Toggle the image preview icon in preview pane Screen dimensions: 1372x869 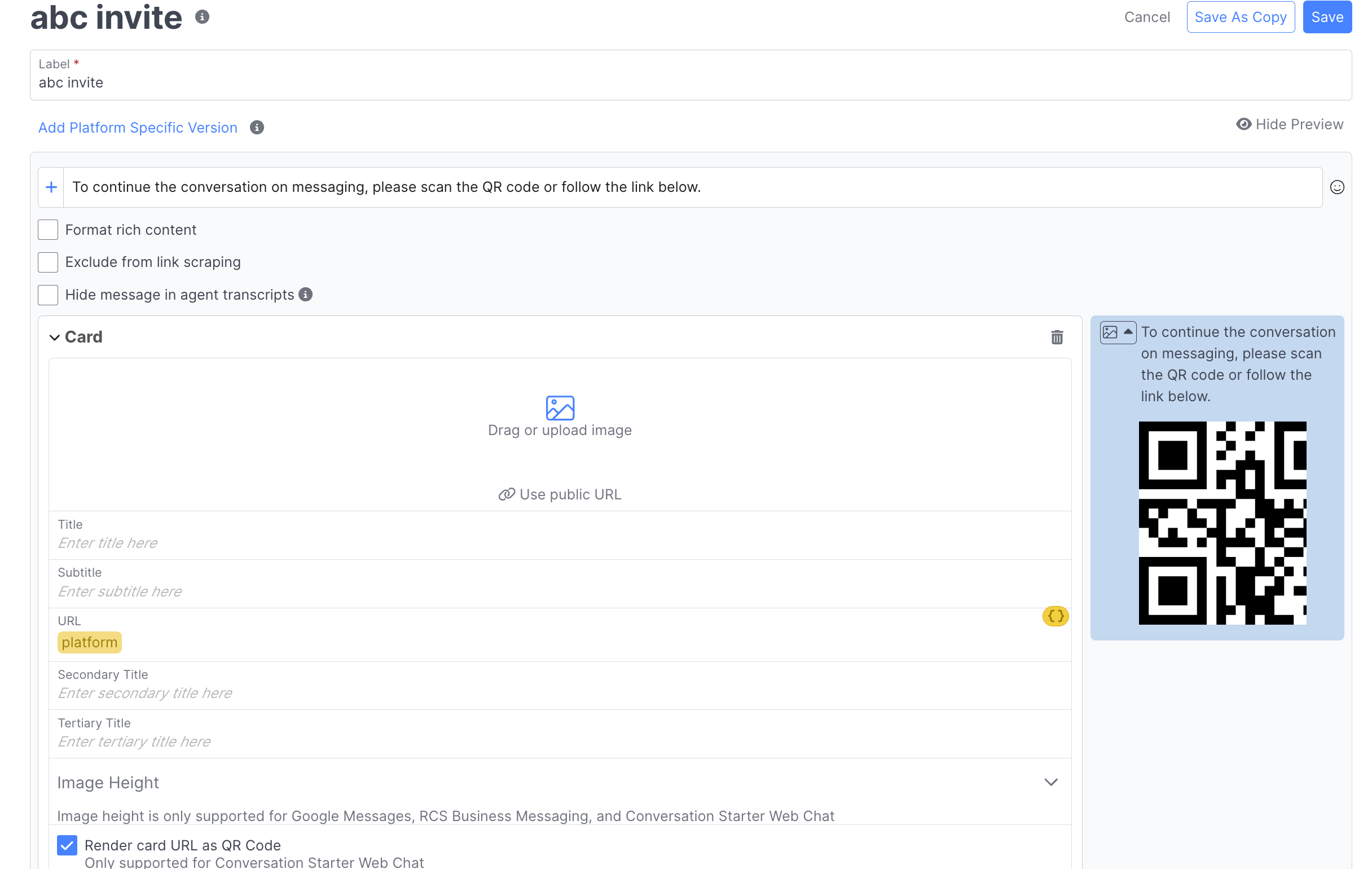click(1118, 332)
